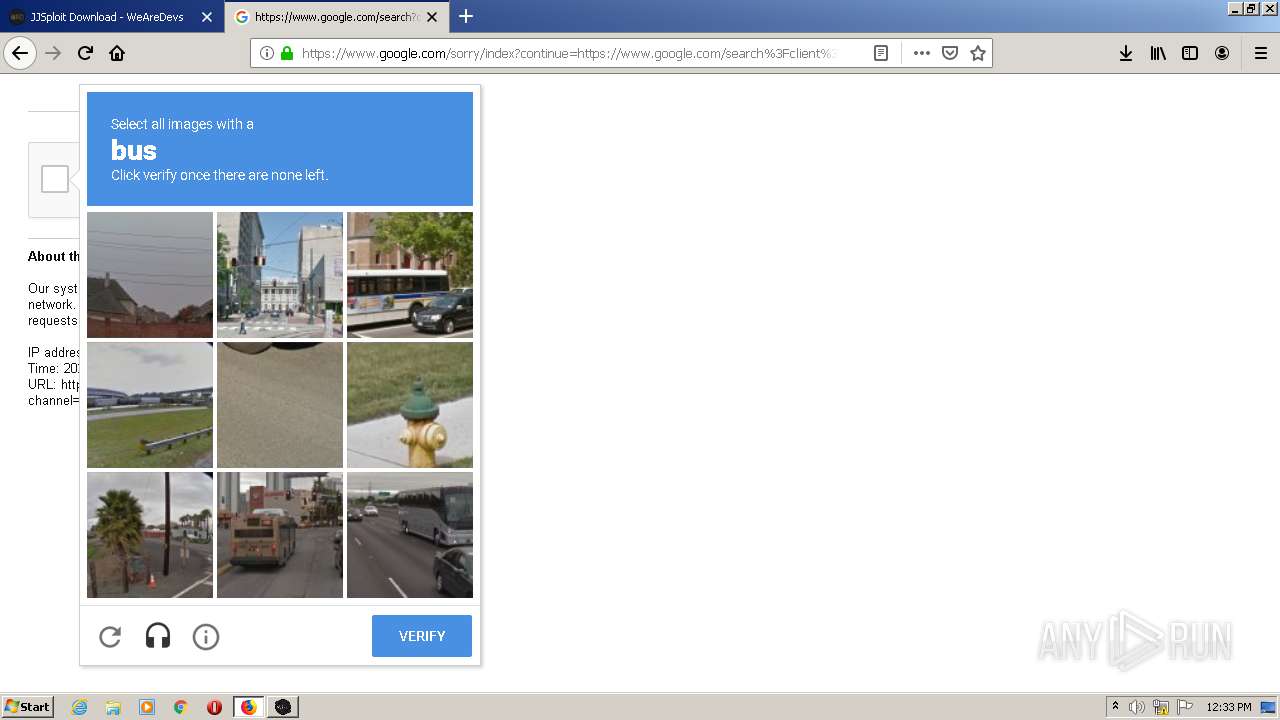Select the grass and guardrail tile
The image size is (1280, 720).
tap(150, 405)
